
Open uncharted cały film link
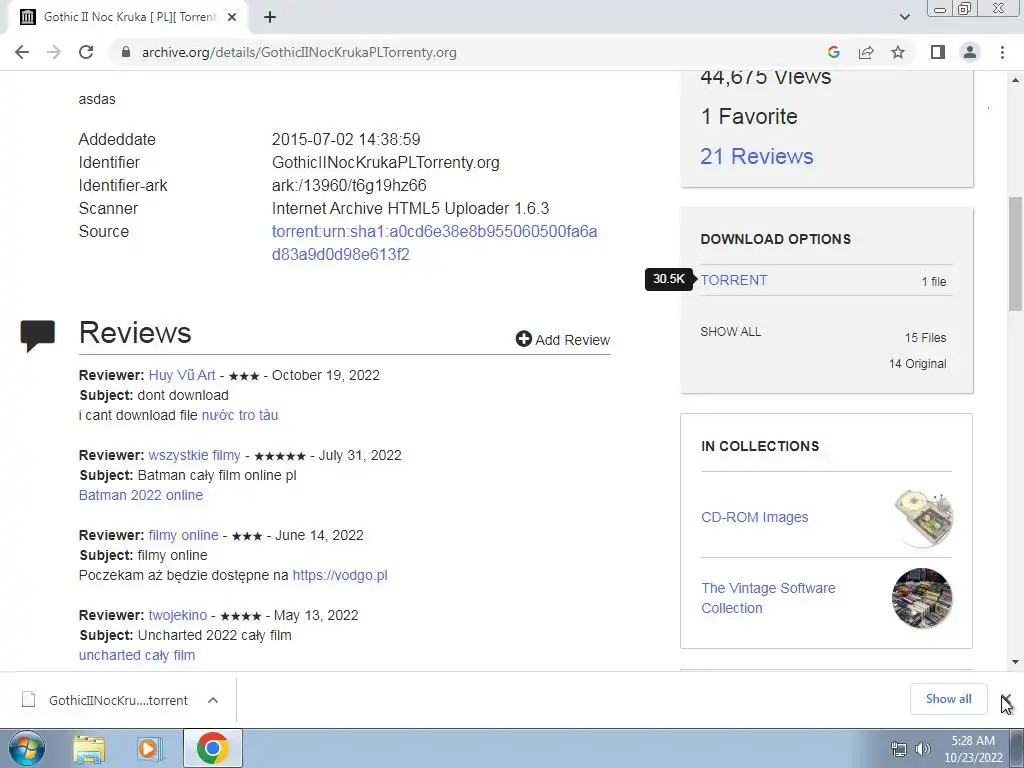[x=136, y=655]
